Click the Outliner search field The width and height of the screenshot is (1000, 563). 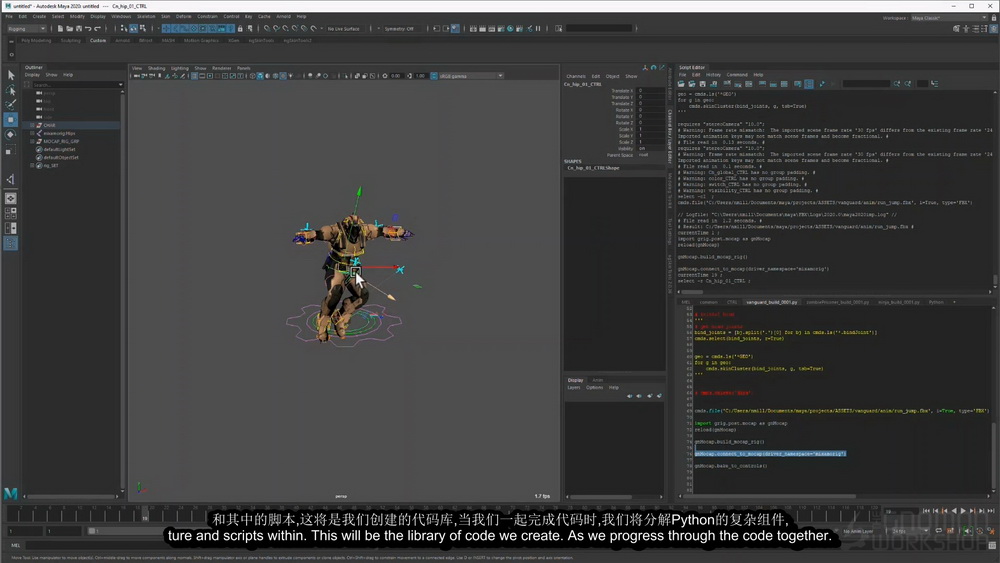(x=74, y=85)
